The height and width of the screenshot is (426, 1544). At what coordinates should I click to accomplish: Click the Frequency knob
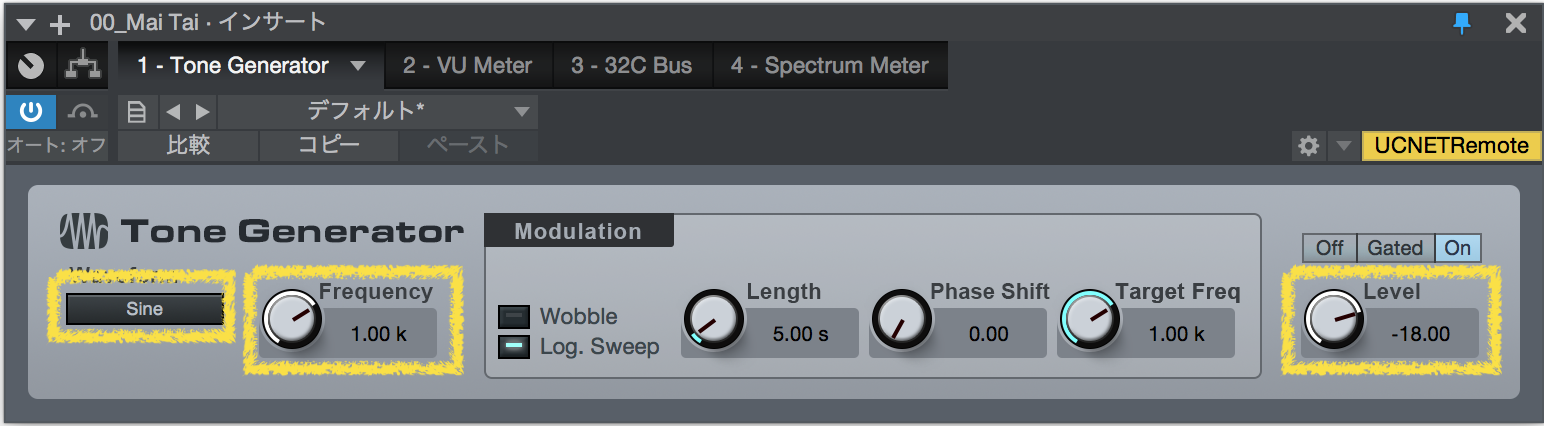click(x=294, y=320)
